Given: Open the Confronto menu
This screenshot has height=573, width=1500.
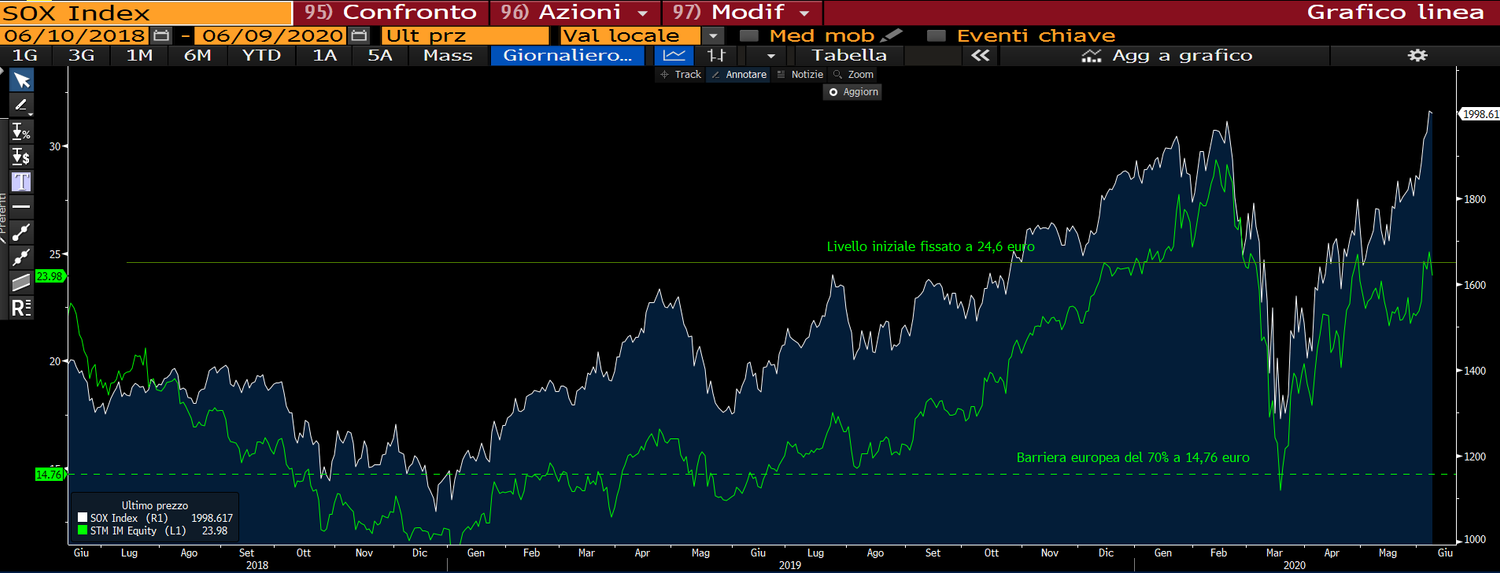Looking at the screenshot, I should (391, 13).
